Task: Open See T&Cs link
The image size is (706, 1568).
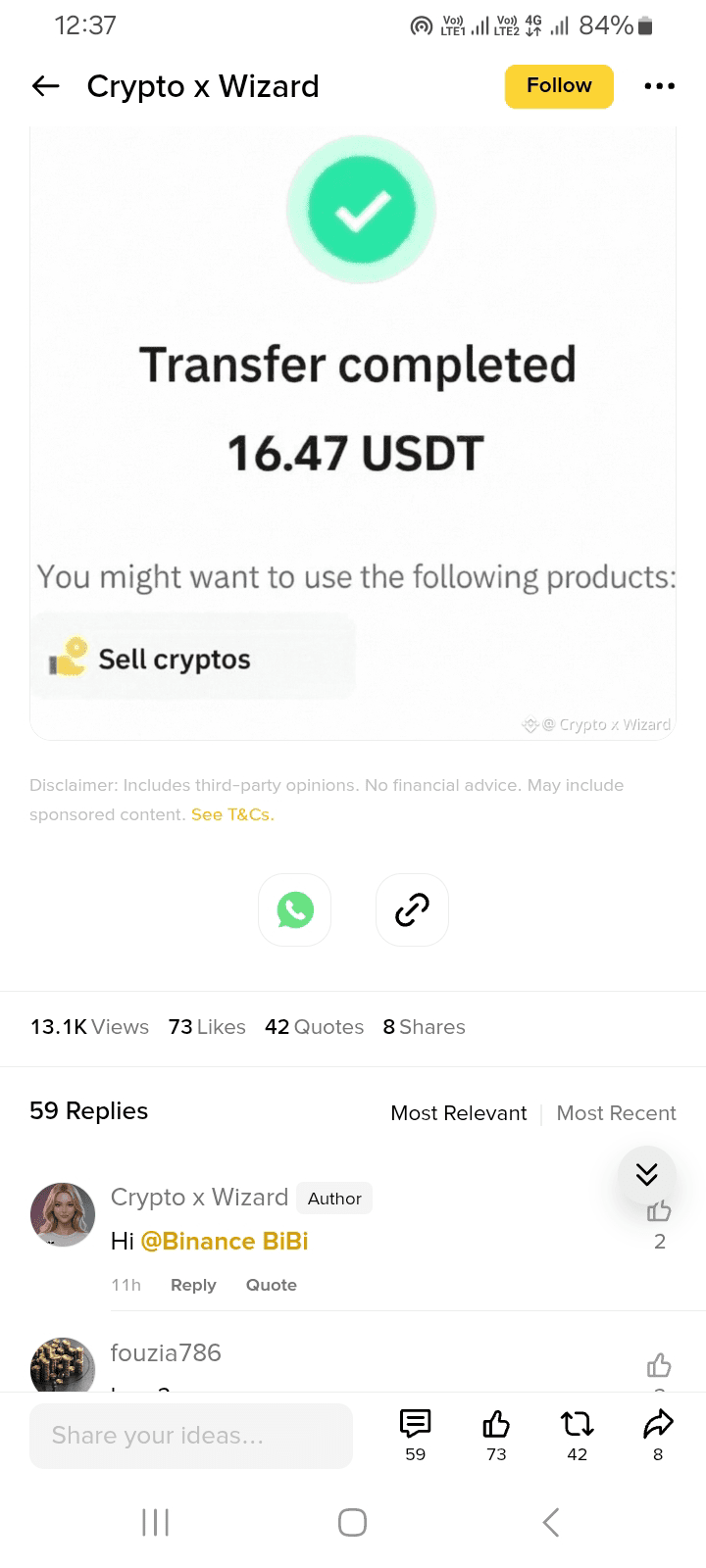Action: (x=232, y=814)
